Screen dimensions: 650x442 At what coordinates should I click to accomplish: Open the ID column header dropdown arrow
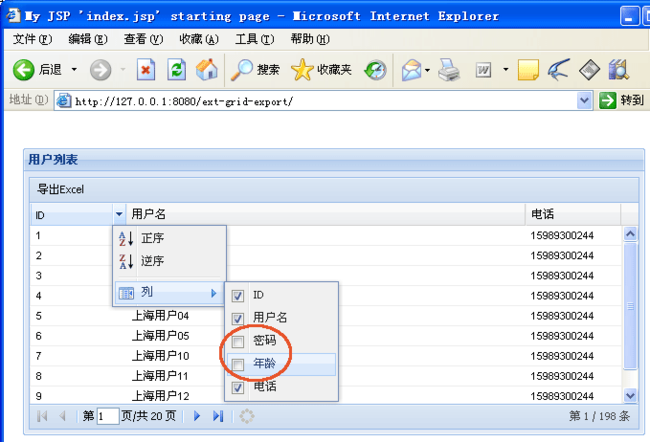(119, 214)
